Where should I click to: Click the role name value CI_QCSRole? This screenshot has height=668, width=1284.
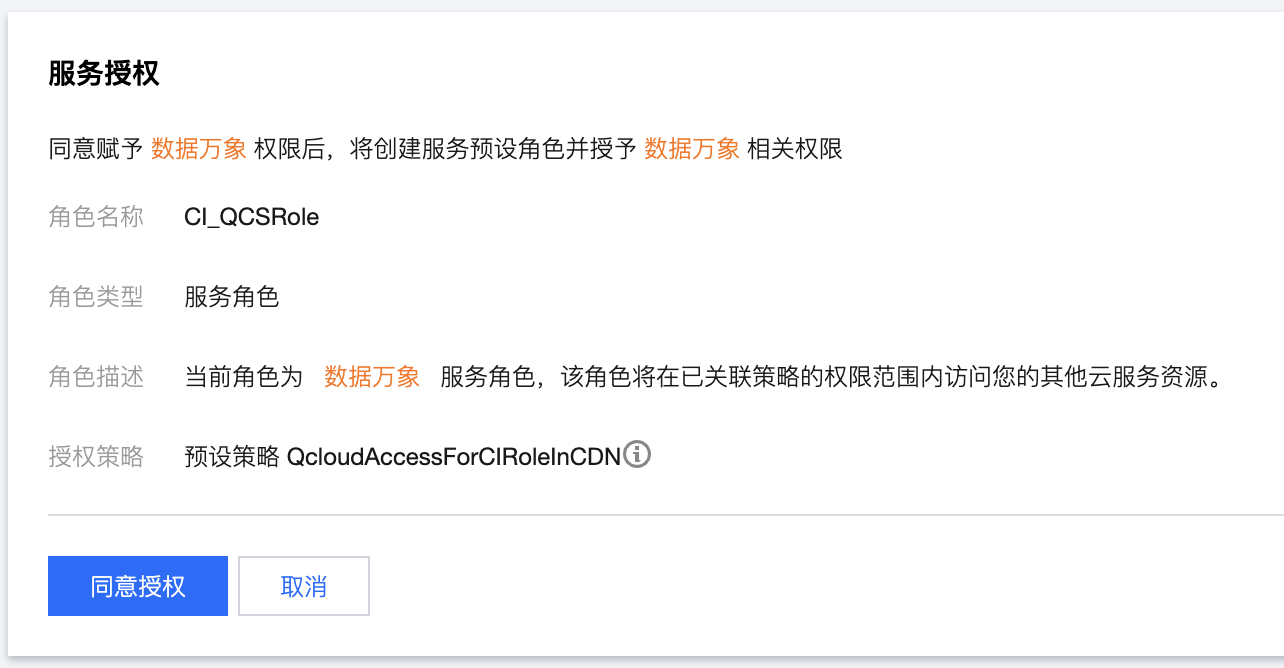pos(252,217)
